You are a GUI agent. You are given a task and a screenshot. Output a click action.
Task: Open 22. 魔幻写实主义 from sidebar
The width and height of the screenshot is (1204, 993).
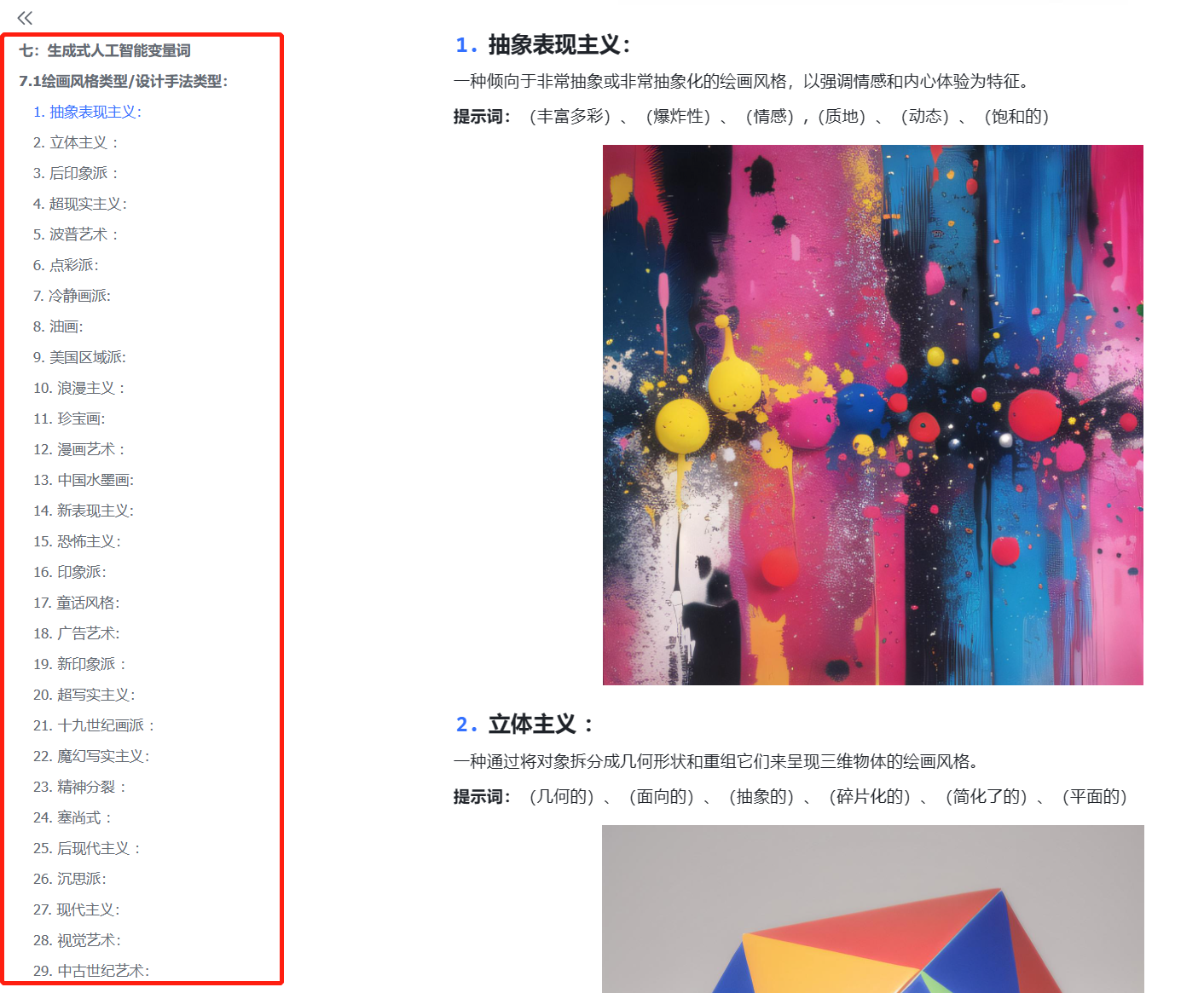coord(91,757)
